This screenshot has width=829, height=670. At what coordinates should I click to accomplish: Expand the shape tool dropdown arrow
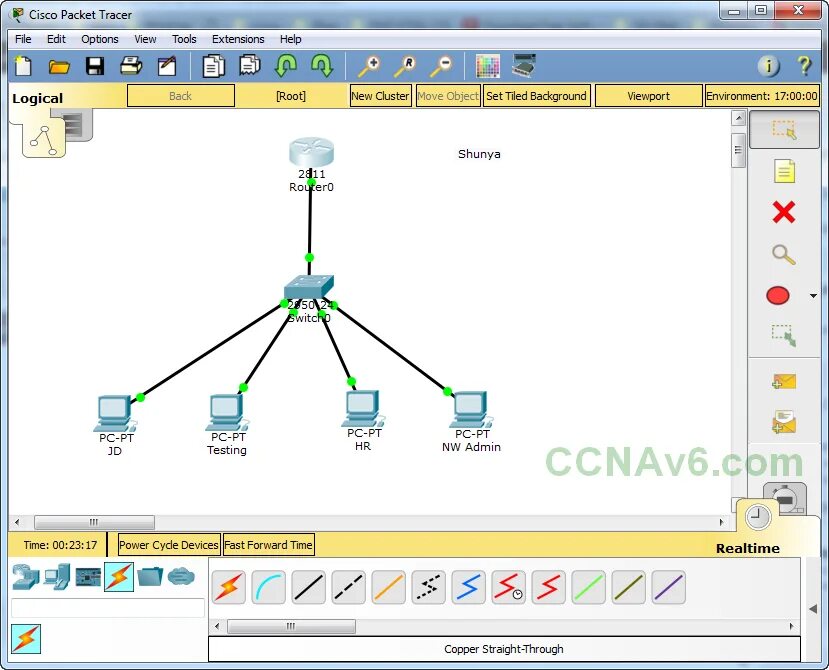click(x=813, y=296)
